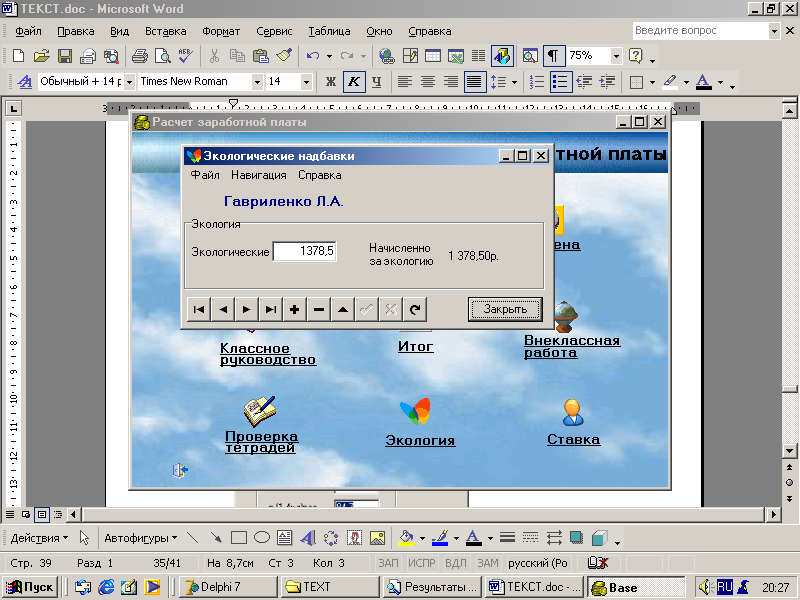Click the Экологические value field
The image size is (800, 600).
pyautogui.click(x=305, y=251)
